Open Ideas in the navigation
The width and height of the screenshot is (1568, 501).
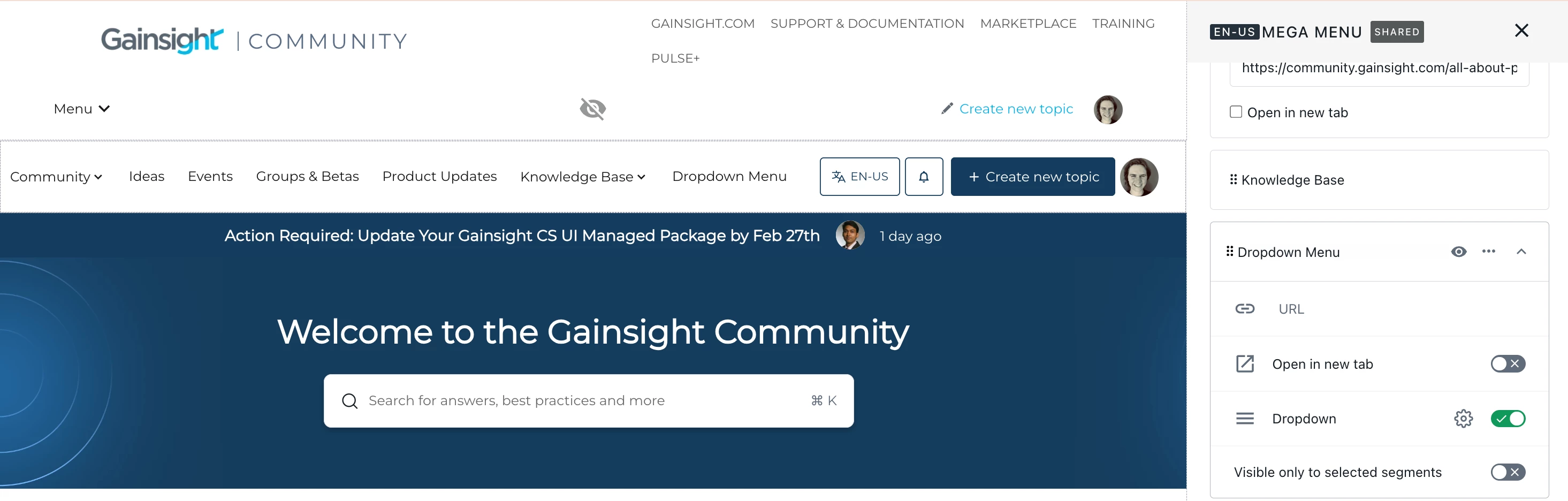click(x=147, y=177)
